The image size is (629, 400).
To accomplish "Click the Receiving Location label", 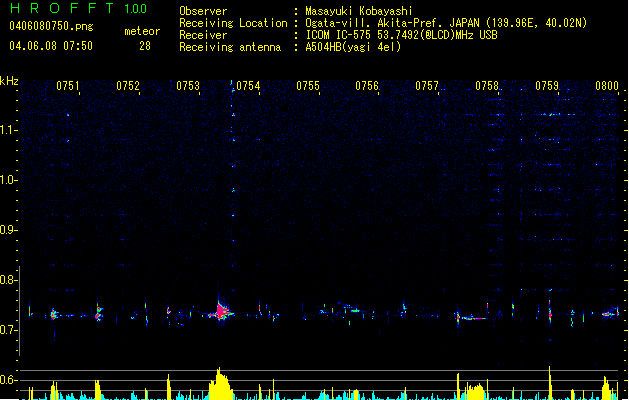I will pyautogui.click(x=233, y=23).
